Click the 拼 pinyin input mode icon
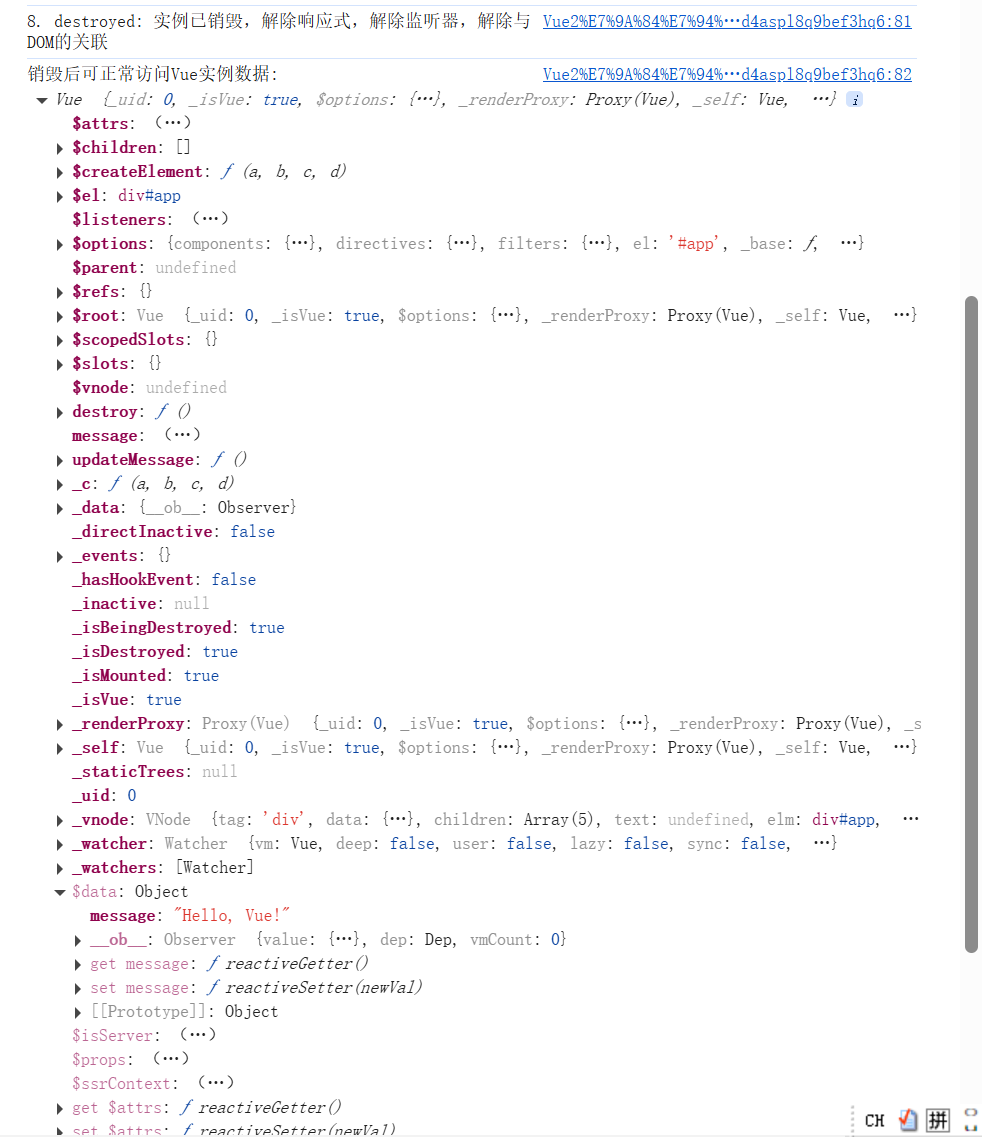Viewport: 982px width, 1137px height. [938, 1120]
